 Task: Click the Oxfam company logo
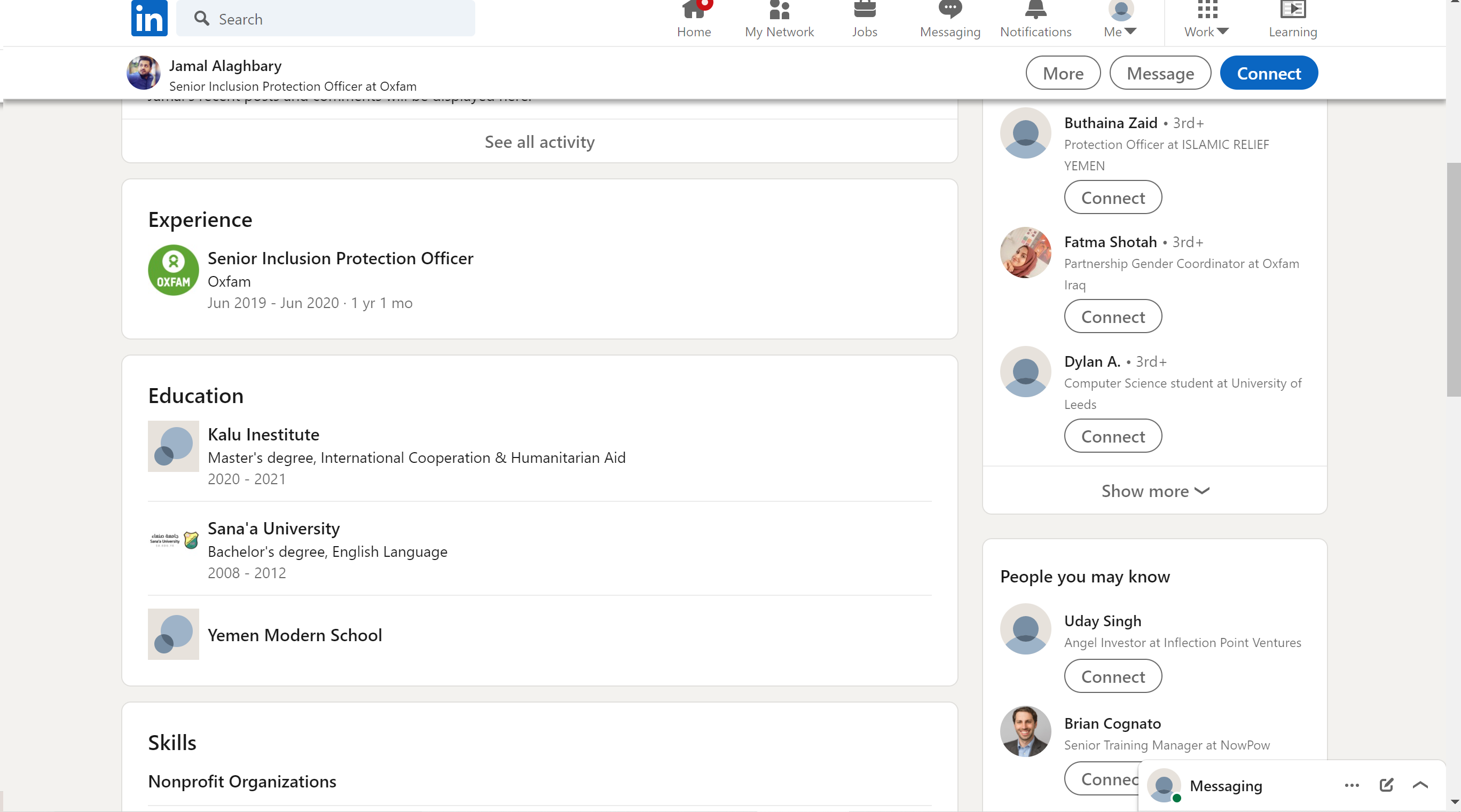tap(173, 270)
